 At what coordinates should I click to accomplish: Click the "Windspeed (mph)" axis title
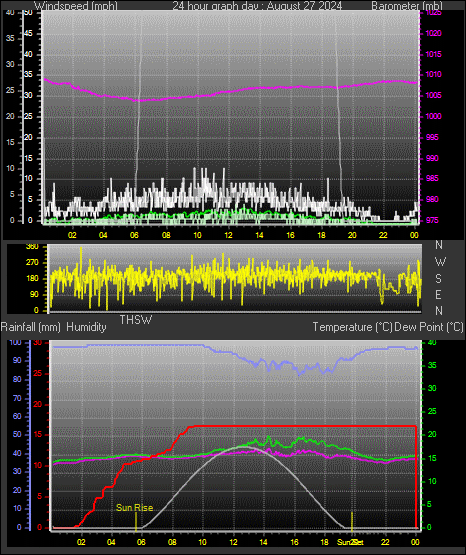tap(76, 6)
